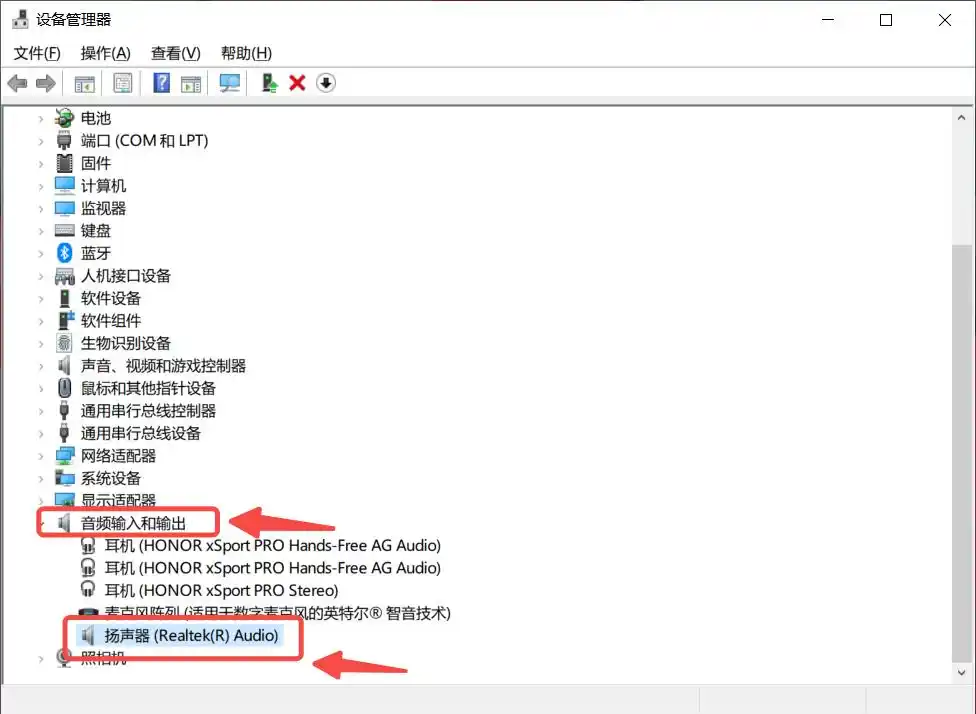The width and height of the screenshot is (976, 714).
Task: Click the Scan for hardware changes monitor icon
Action: (x=230, y=83)
